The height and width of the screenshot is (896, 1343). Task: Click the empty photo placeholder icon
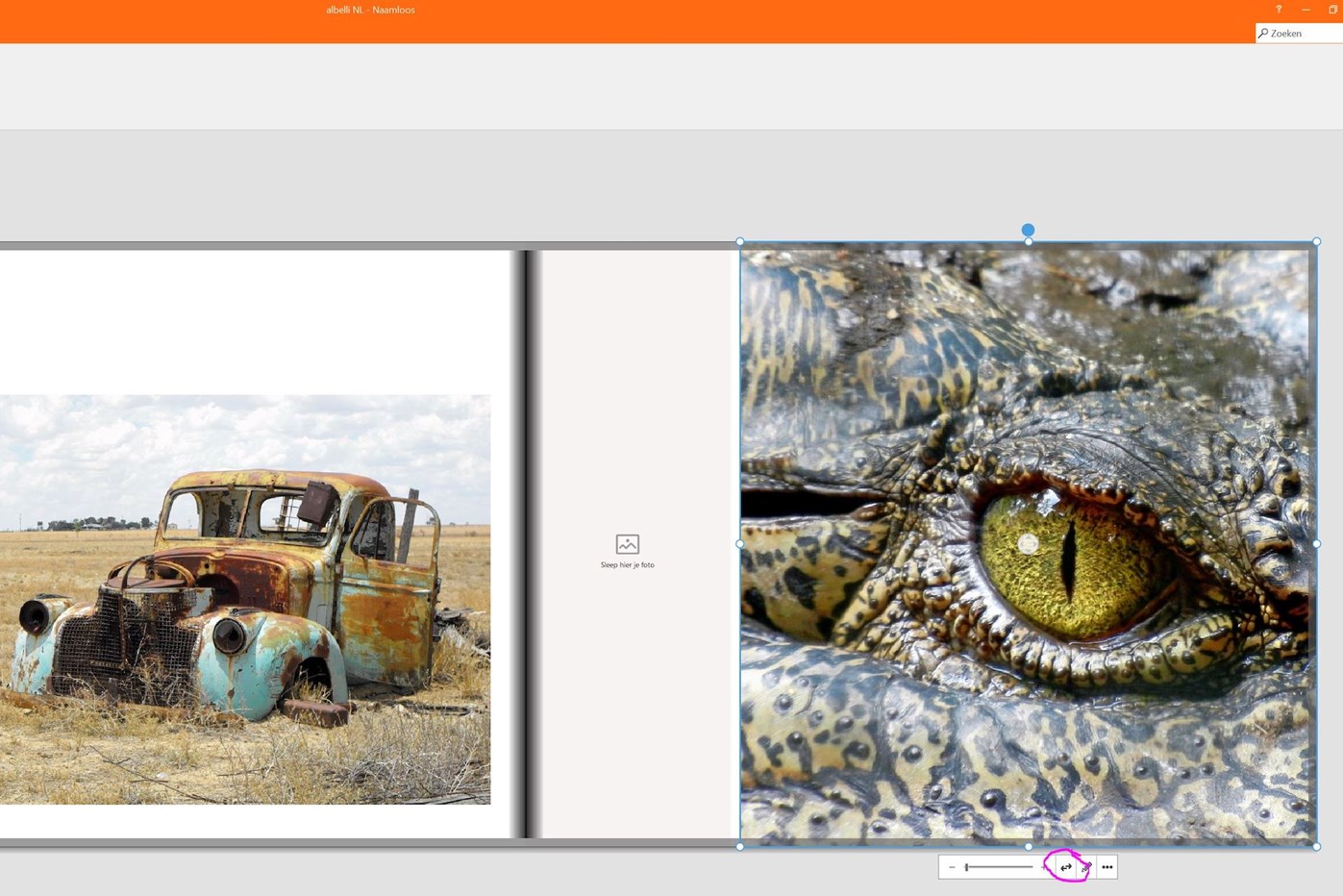[x=627, y=544]
